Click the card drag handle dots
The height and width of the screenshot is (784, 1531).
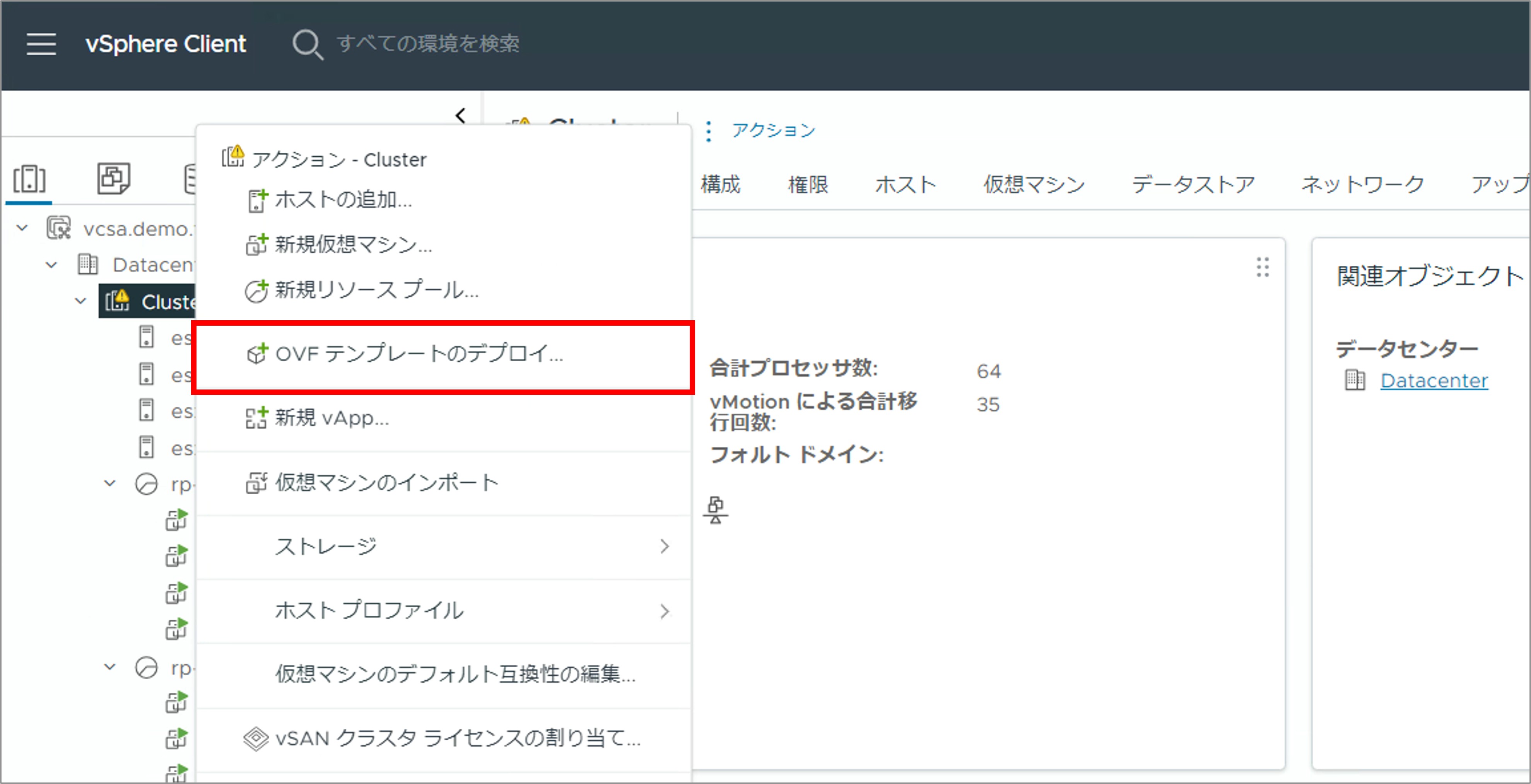[1263, 268]
